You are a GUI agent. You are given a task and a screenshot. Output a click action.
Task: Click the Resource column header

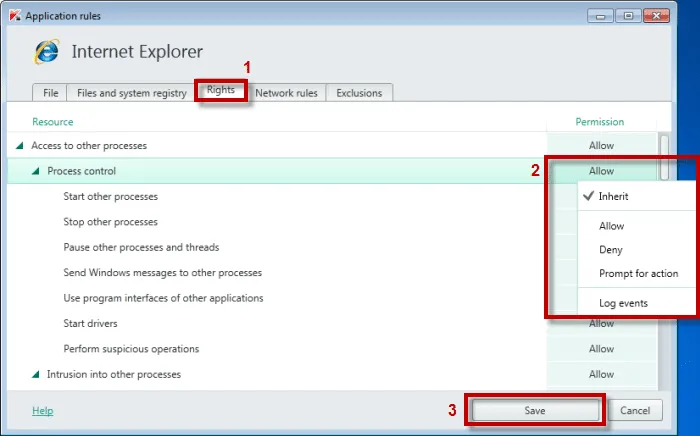point(53,122)
